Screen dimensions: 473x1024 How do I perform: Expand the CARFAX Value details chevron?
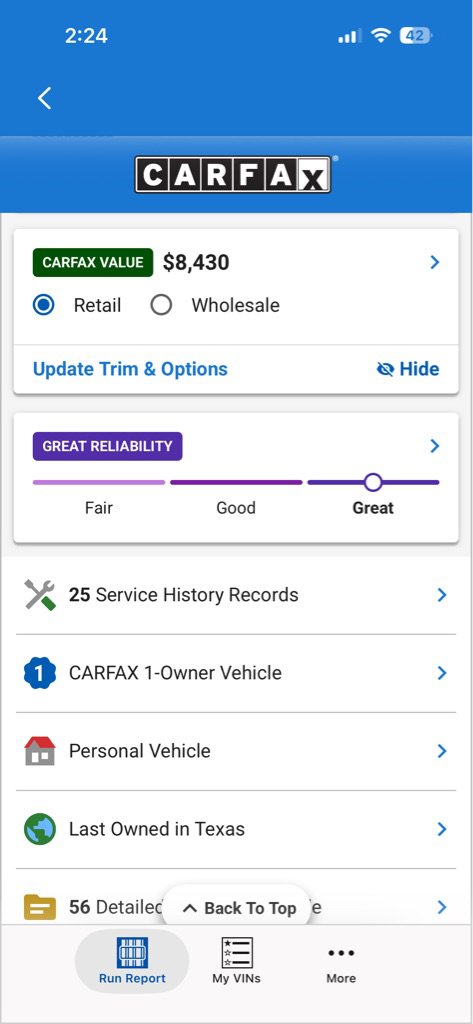435,263
